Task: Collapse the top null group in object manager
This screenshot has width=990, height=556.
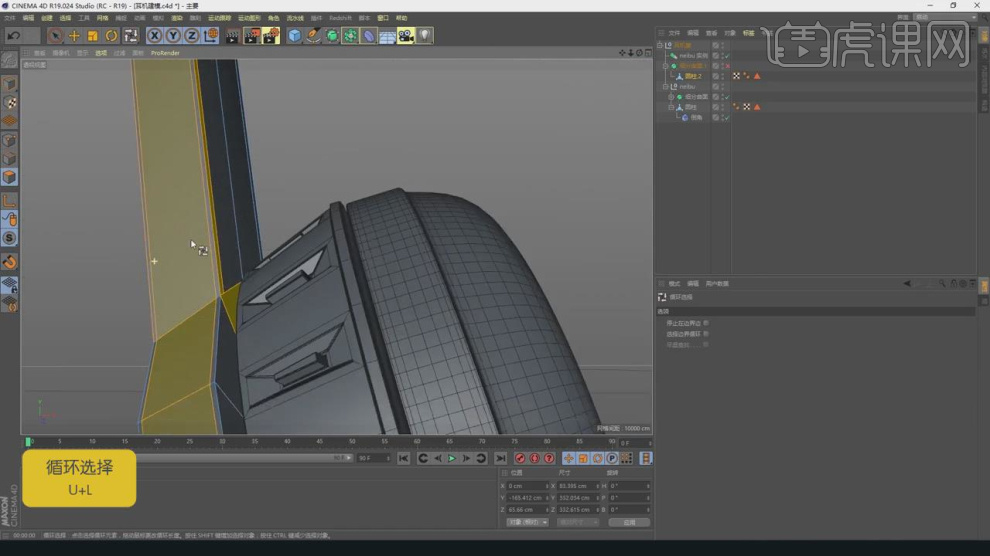Action: 660,45
